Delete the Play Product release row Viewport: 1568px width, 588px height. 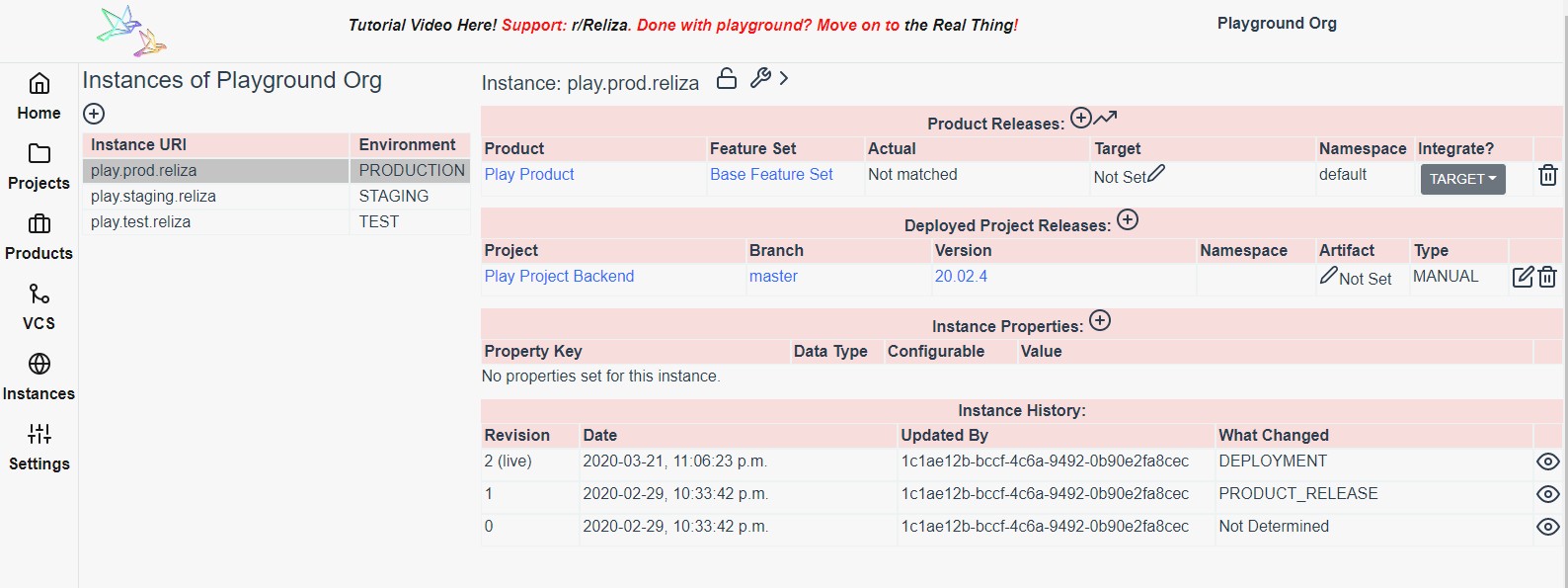click(x=1547, y=176)
